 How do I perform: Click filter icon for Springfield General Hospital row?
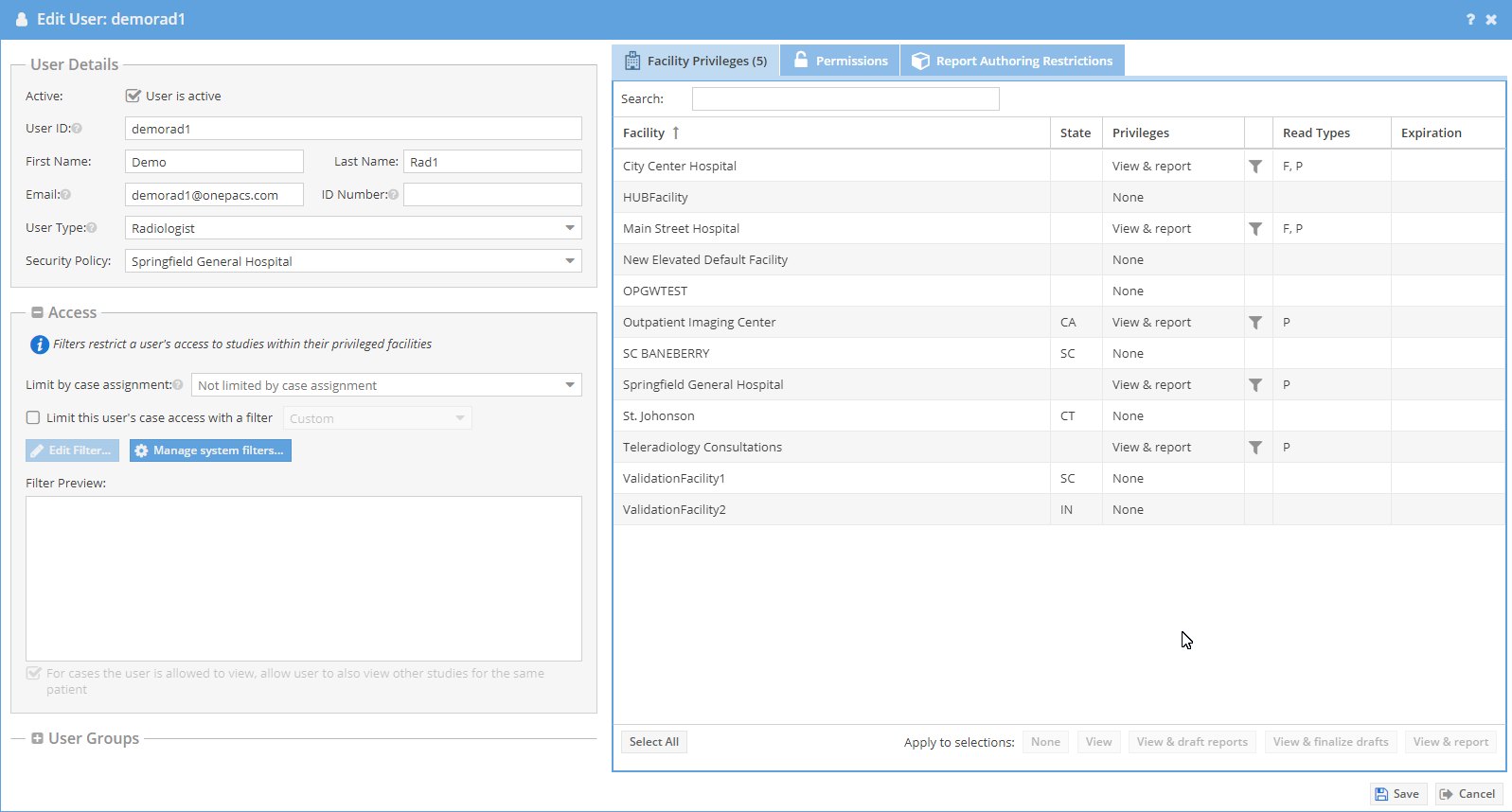[x=1255, y=385]
